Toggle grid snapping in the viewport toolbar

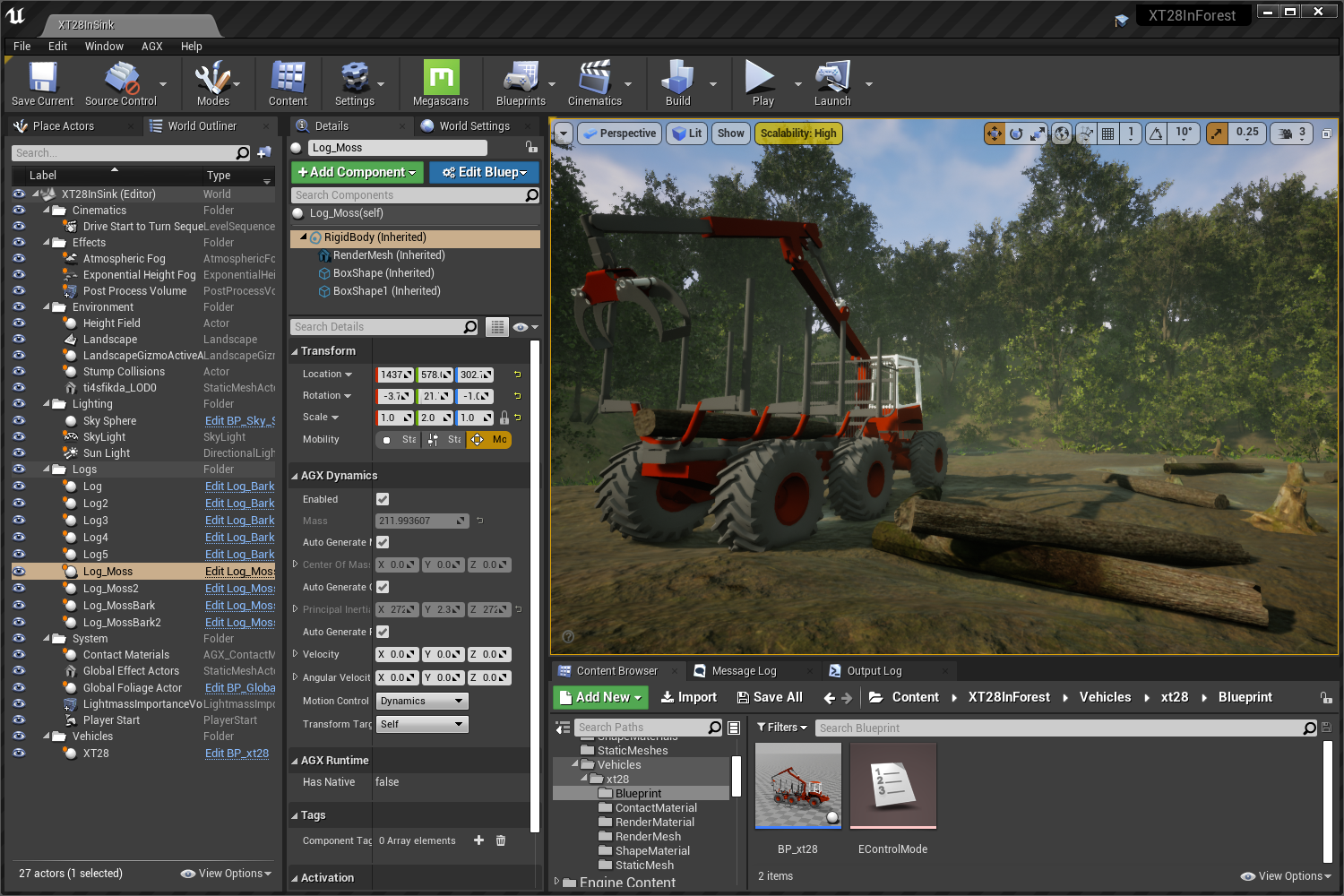point(1107,133)
